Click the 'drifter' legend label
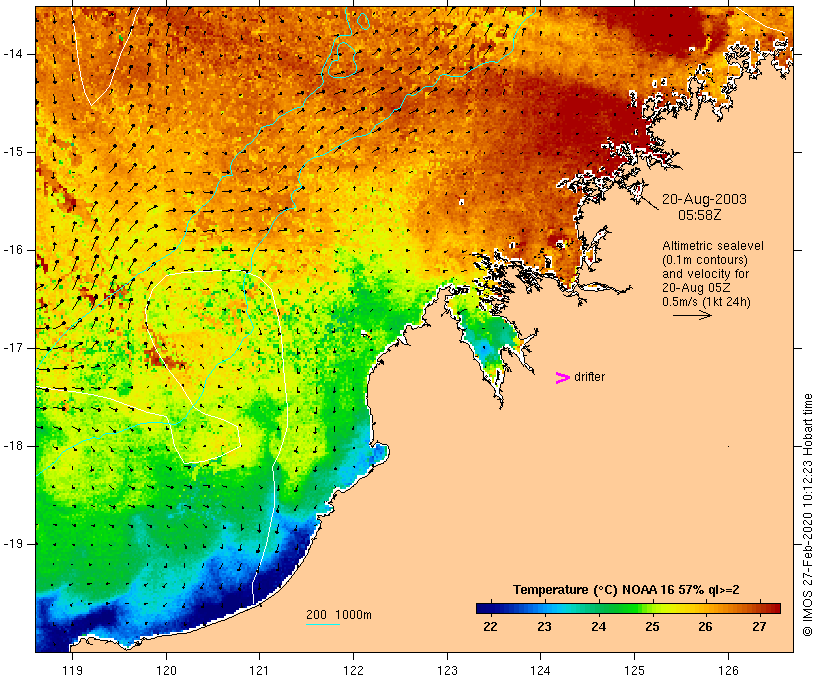820x680 pixels. click(x=589, y=377)
